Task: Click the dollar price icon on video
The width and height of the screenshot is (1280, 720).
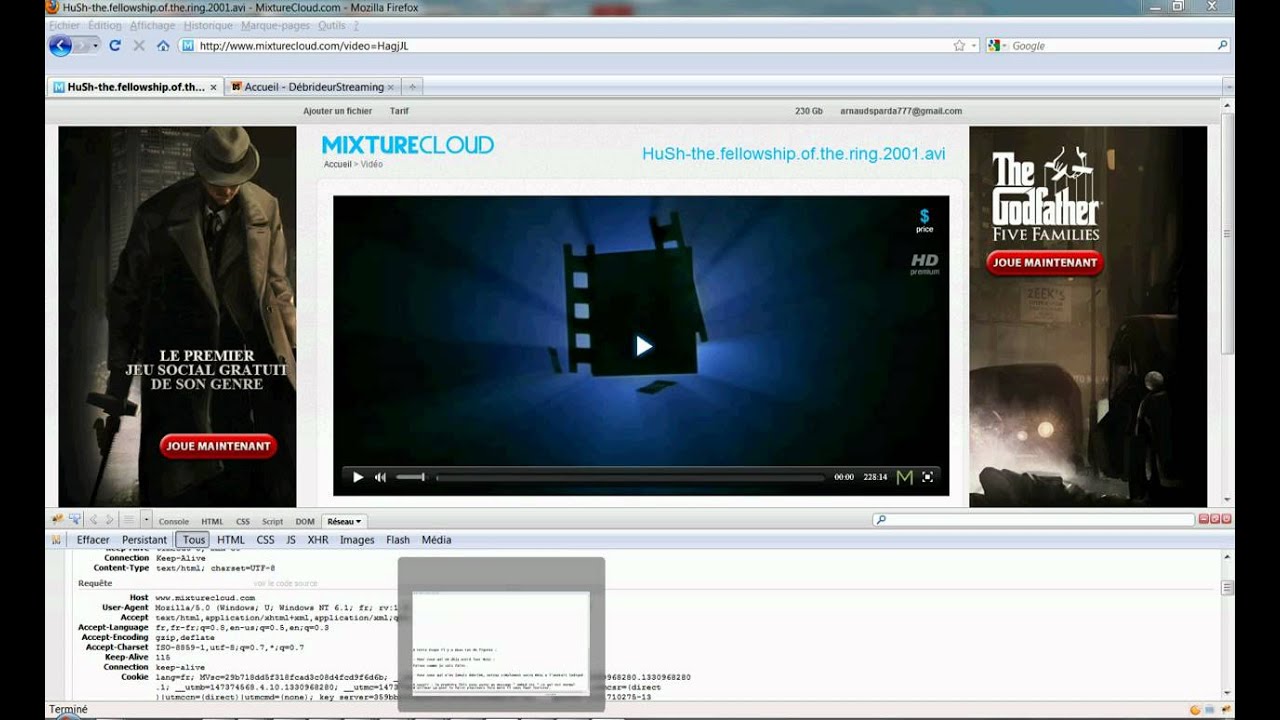Action: [x=924, y=220]
